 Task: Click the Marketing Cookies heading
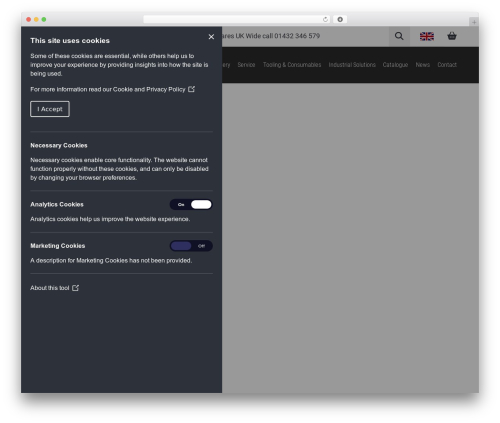58,246
